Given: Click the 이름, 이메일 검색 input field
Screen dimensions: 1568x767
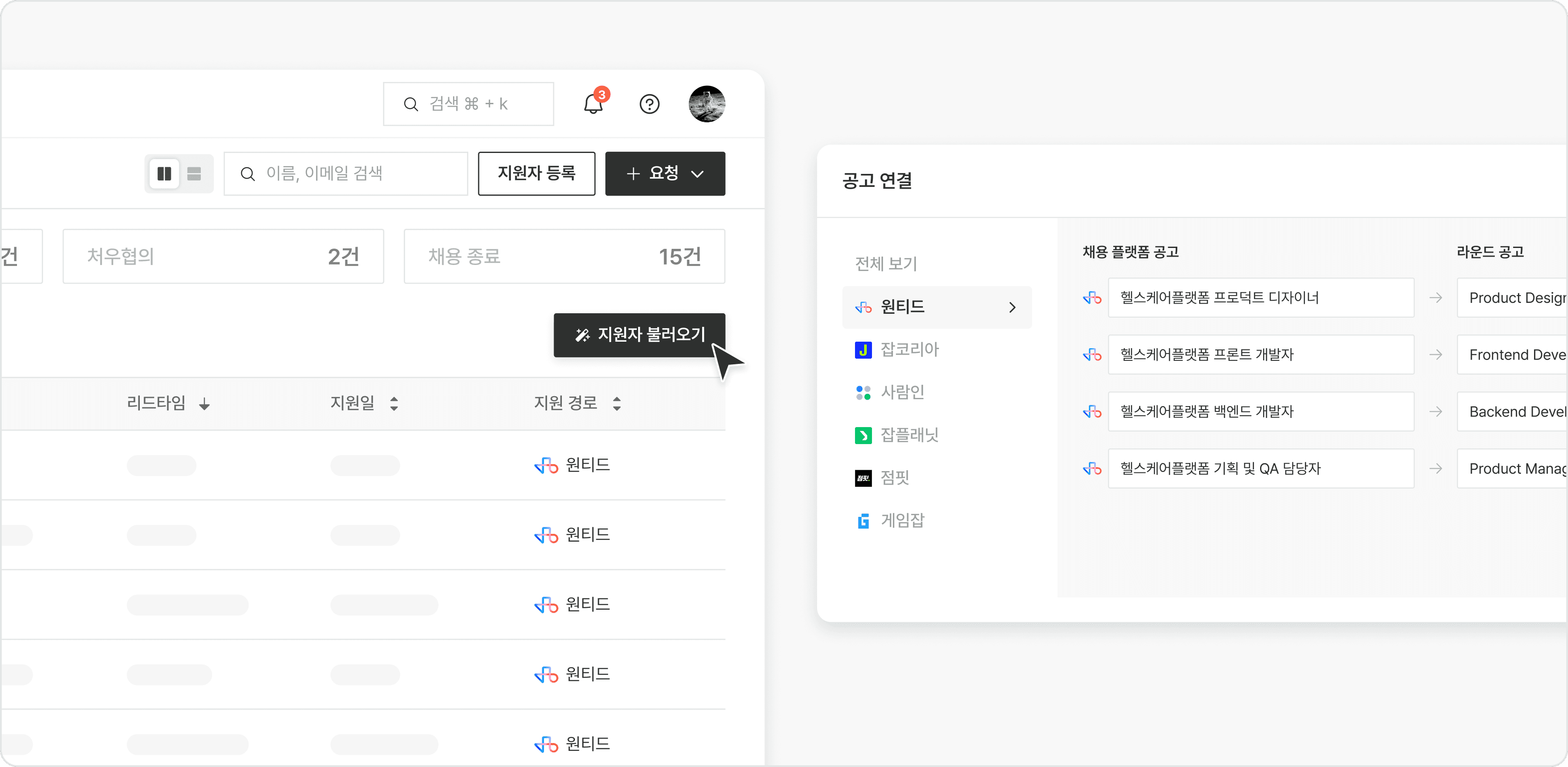Looking at the screenshot, I should coord(346,173).
